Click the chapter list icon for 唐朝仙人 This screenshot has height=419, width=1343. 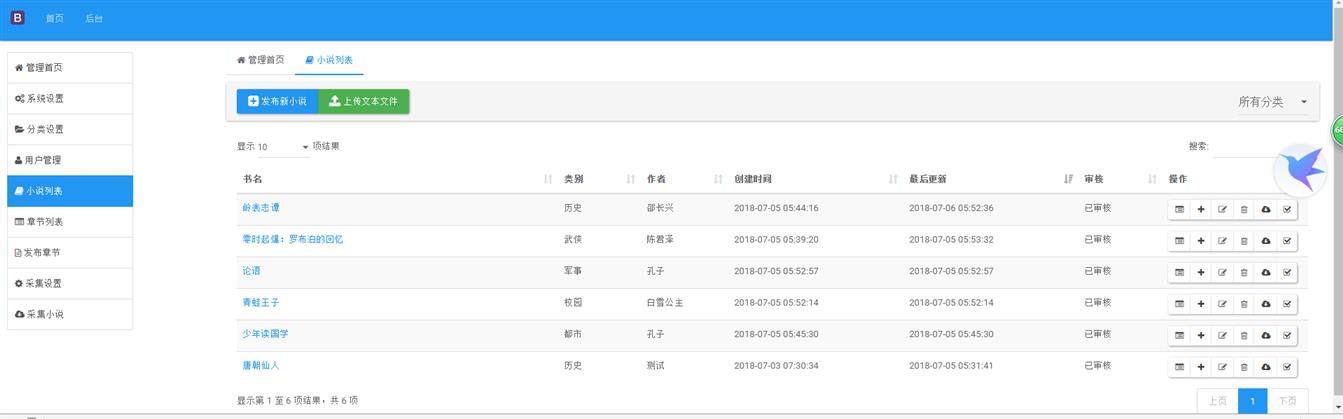coord(1179,367)
